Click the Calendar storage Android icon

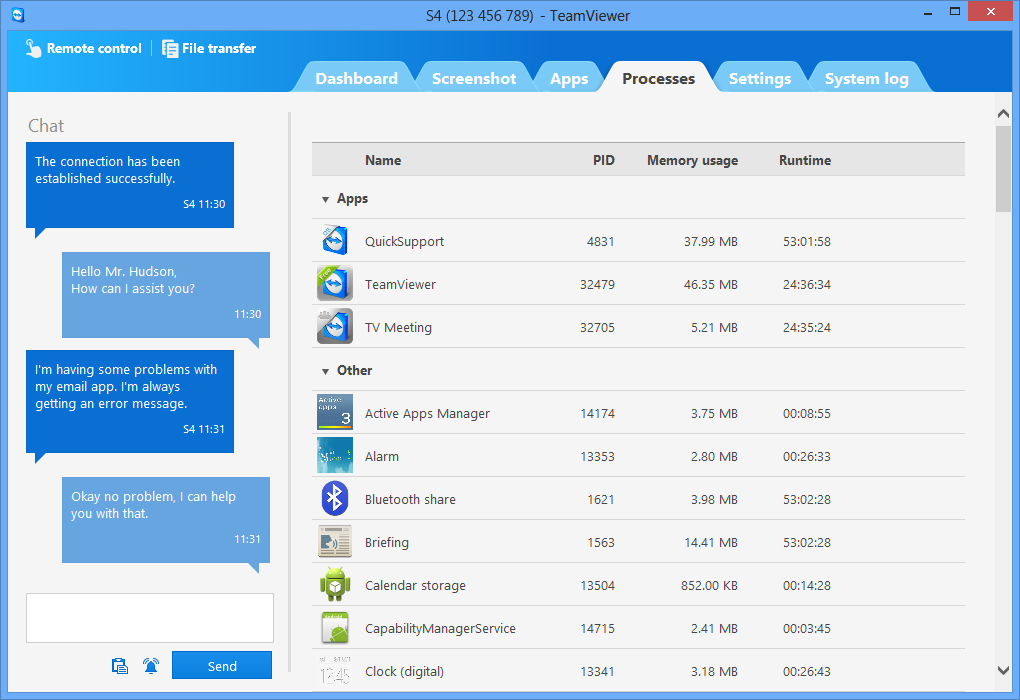pyautogui.click(x=335, y=584)
